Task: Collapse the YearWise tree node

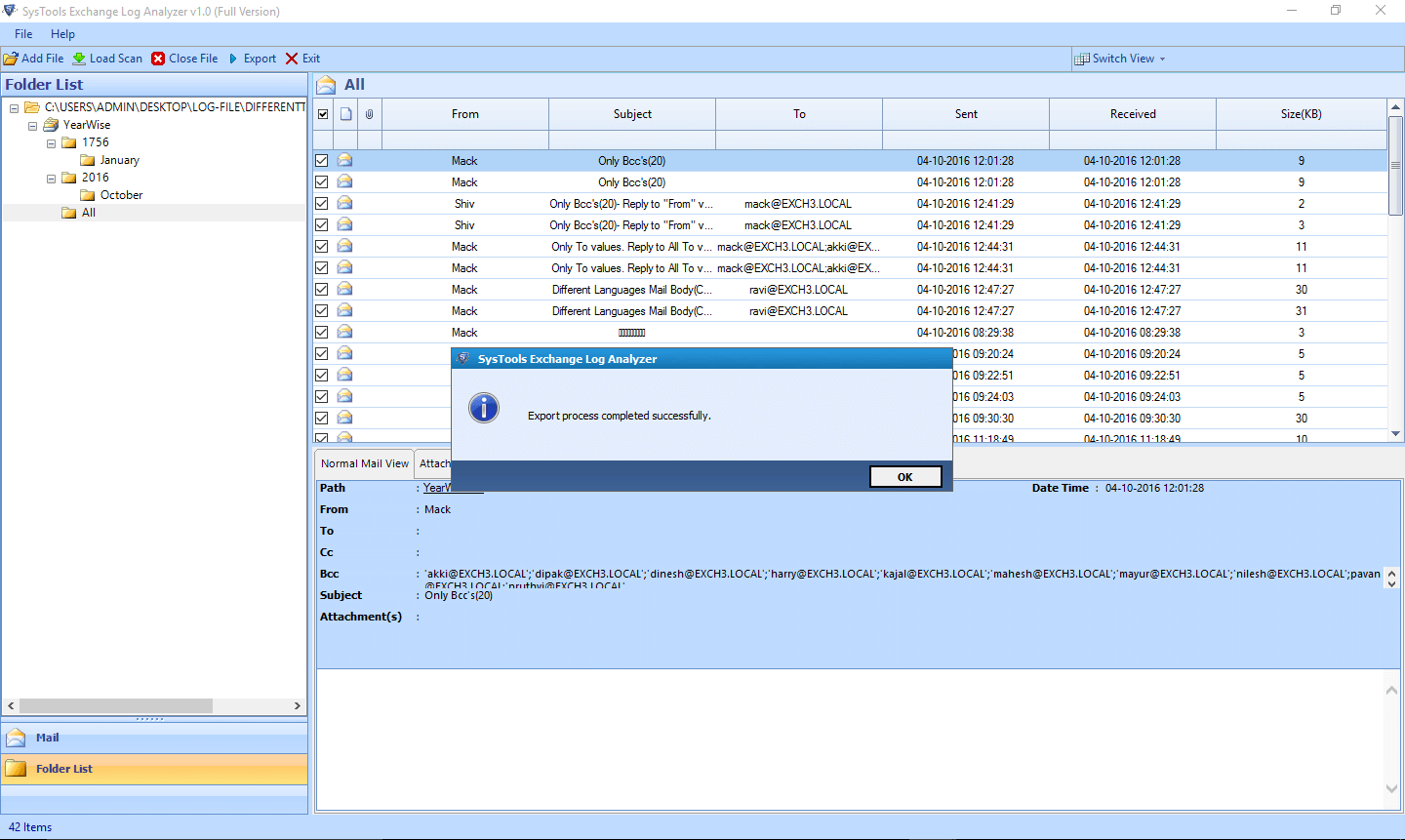Action: [x=32, y=126]
